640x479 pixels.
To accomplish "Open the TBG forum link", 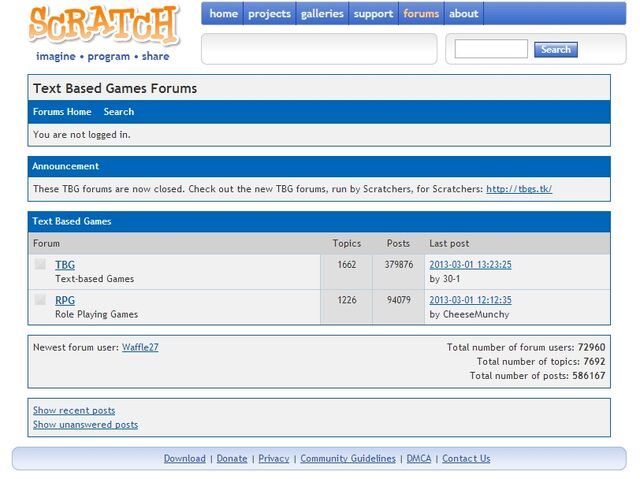I will [65, 265].
